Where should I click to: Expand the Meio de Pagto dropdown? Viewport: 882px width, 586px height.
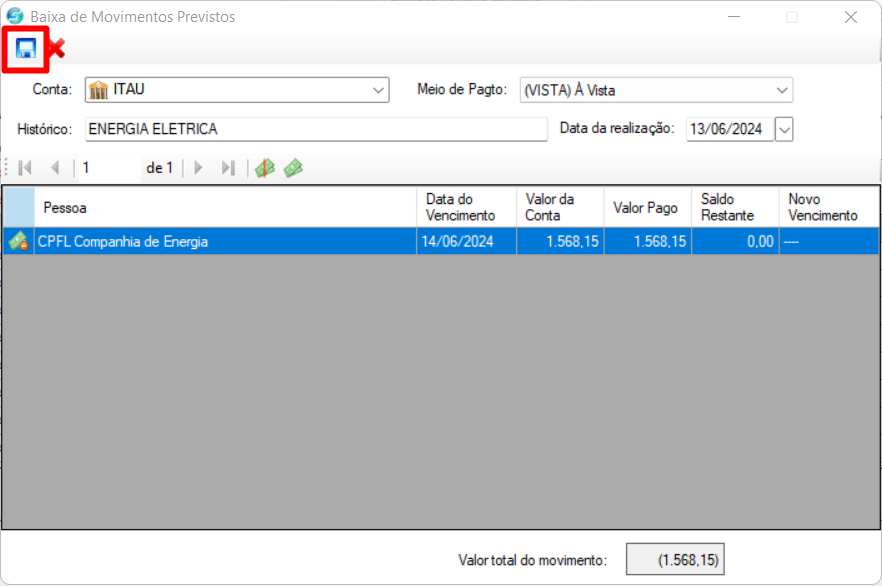(782, 90)
